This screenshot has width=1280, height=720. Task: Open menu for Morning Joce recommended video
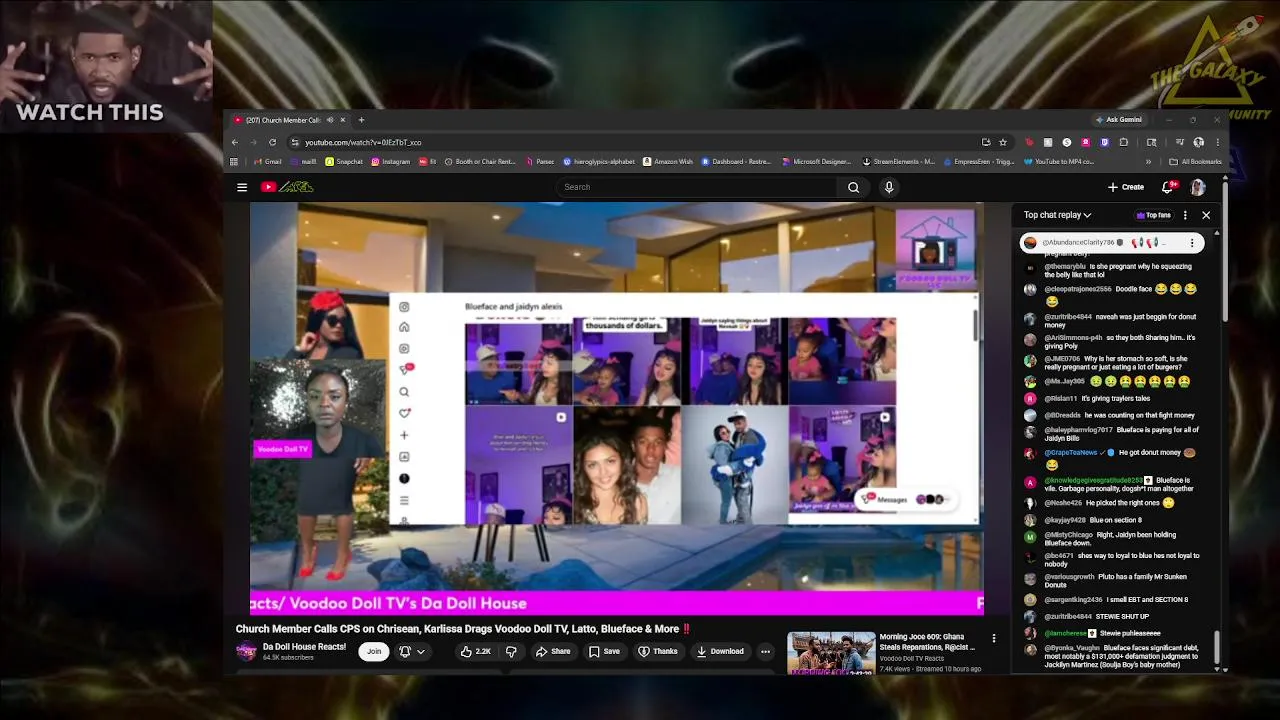pyautogui.click(x=993, y=638)
